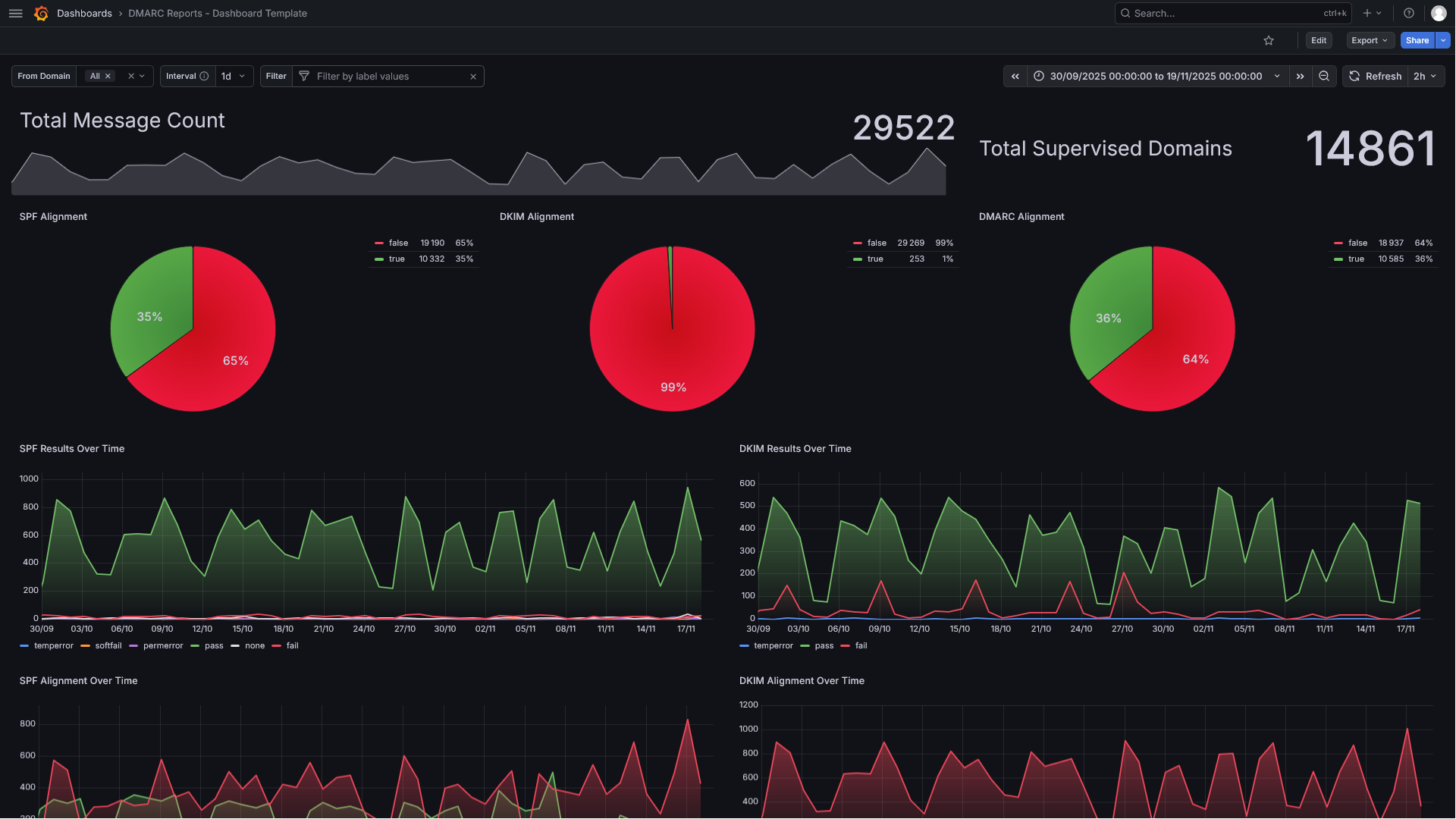Viewport: 1456px width, 819px height.
Task: Click the Grafana logo icon
Action: tap(41, 14)
